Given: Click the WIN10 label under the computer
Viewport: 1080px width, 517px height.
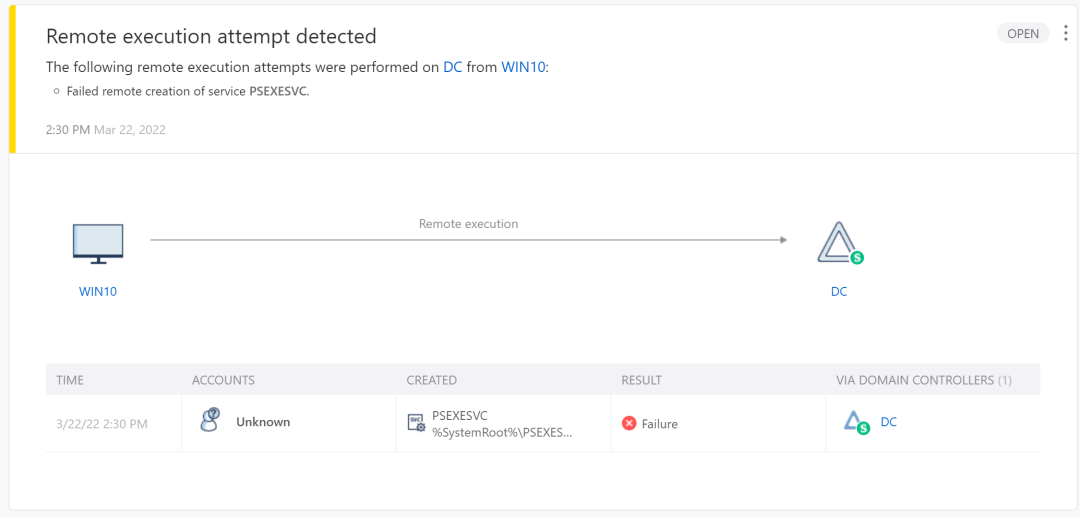Looking at the screenshot, I should (98, 292).
